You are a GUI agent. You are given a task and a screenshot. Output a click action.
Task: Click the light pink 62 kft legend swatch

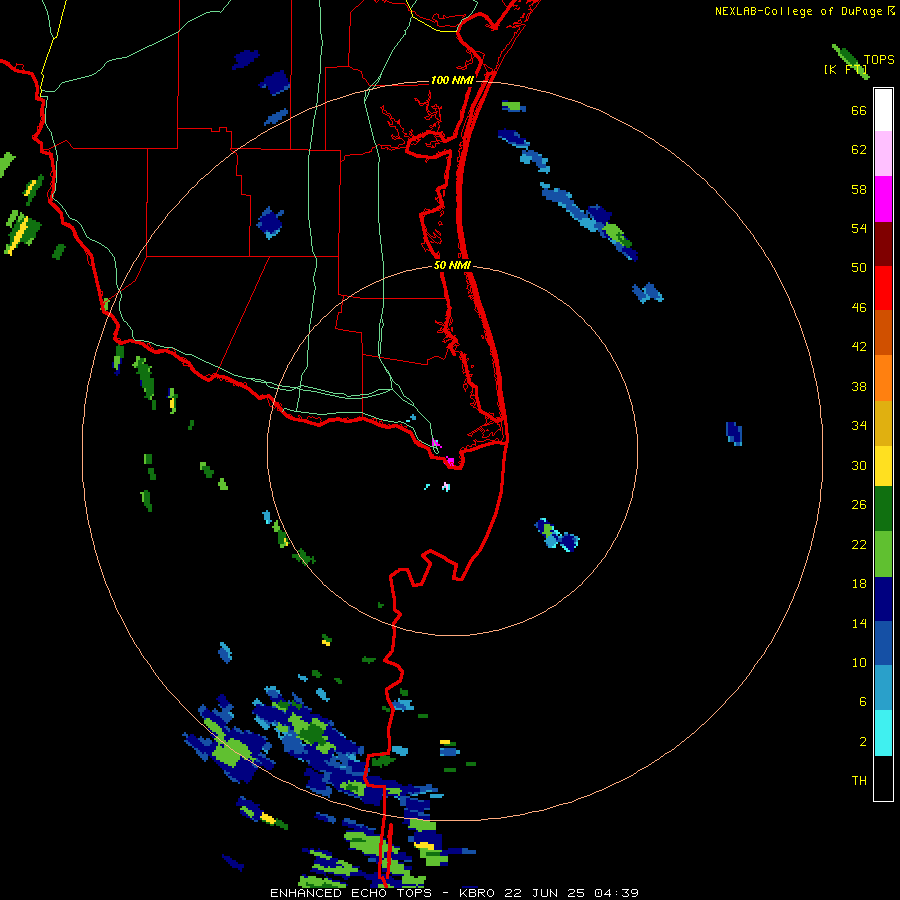[883, 153]
